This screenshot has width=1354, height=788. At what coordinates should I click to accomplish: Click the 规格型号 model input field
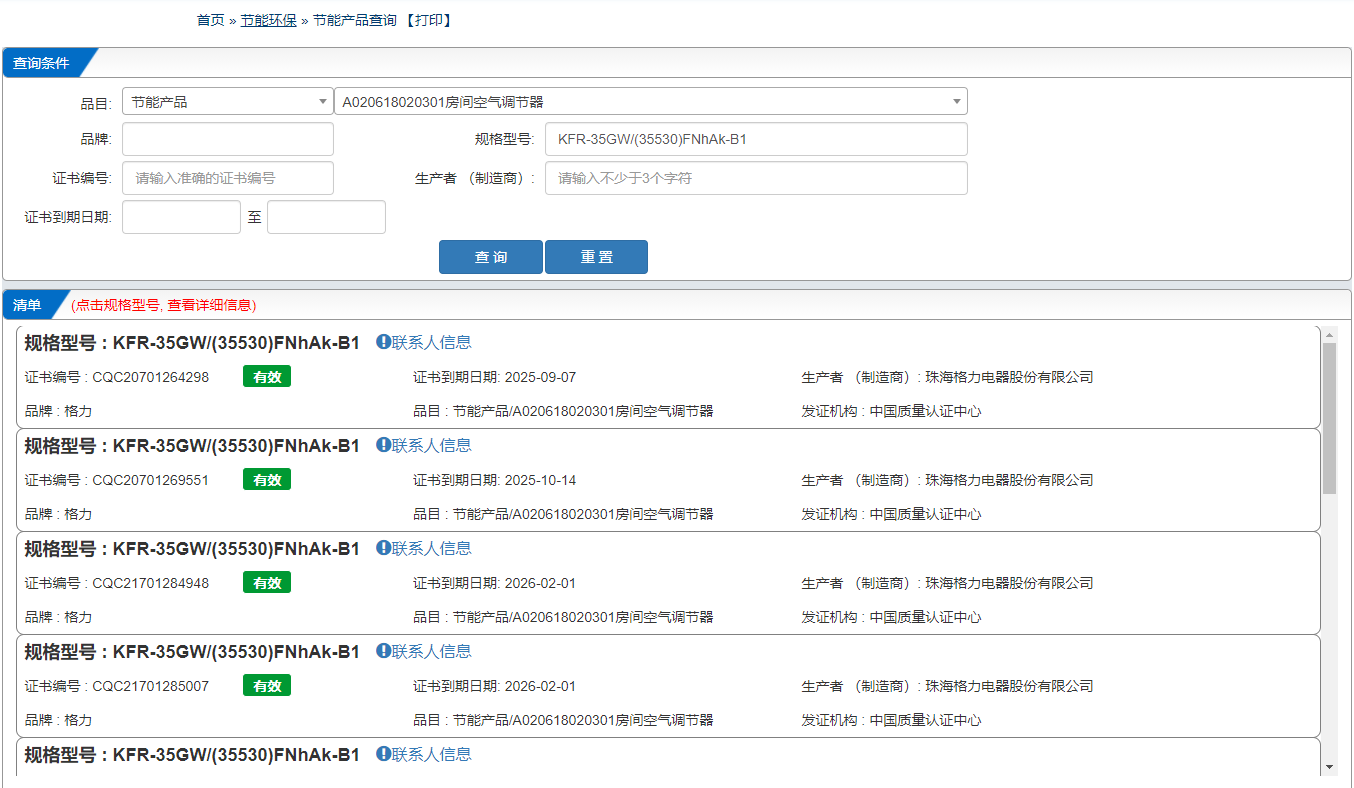point(756,140)
